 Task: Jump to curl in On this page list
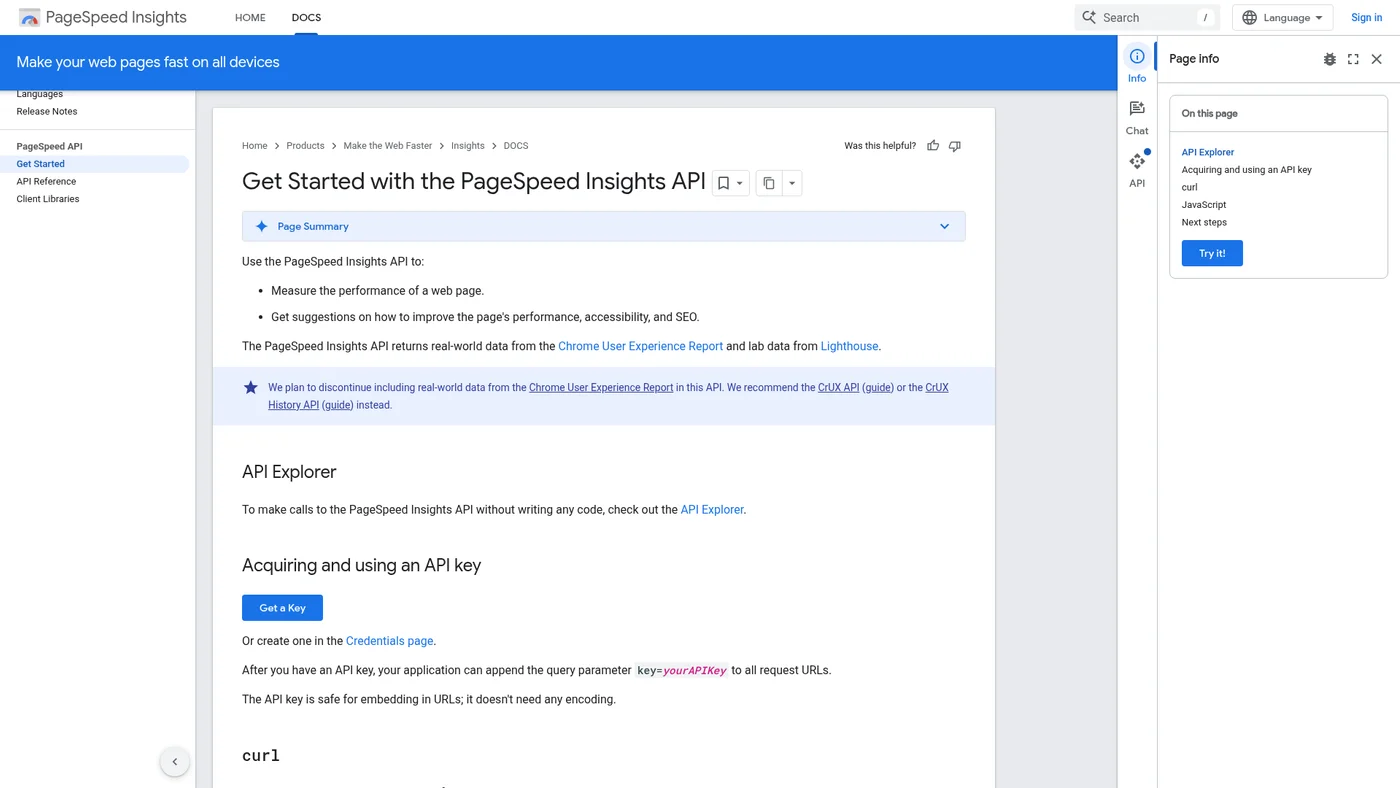1190,187
